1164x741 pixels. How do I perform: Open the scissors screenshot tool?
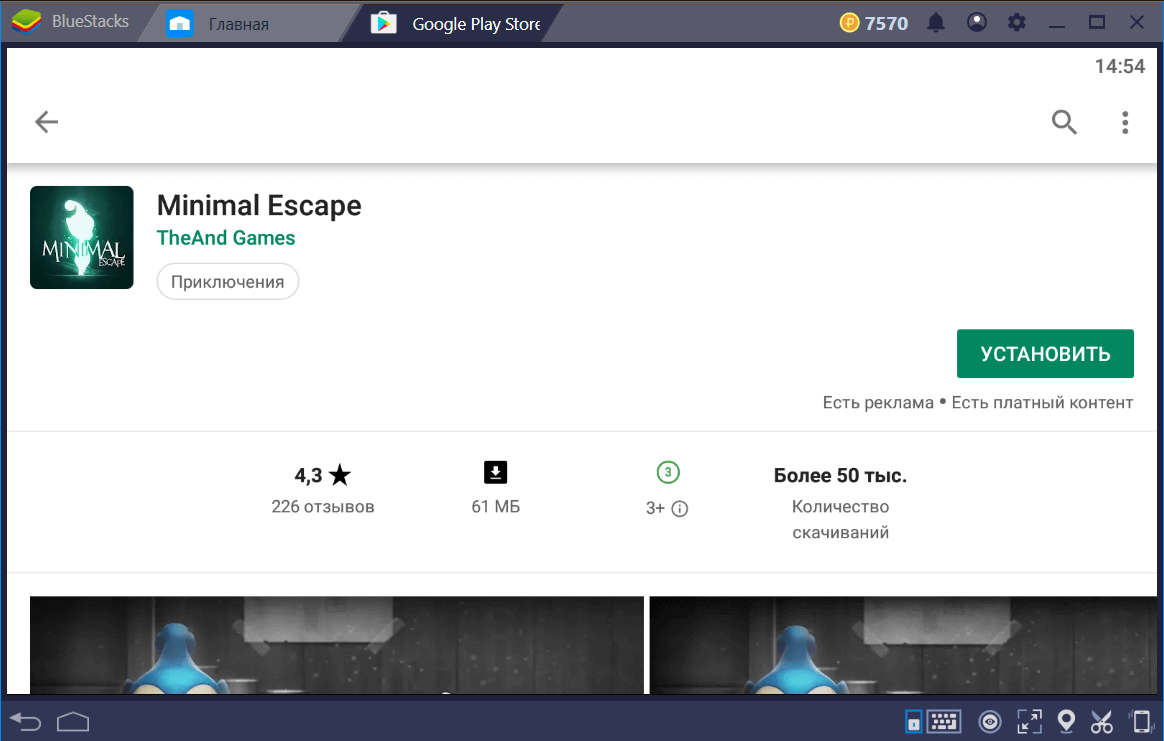click(x=1102, y=722)
